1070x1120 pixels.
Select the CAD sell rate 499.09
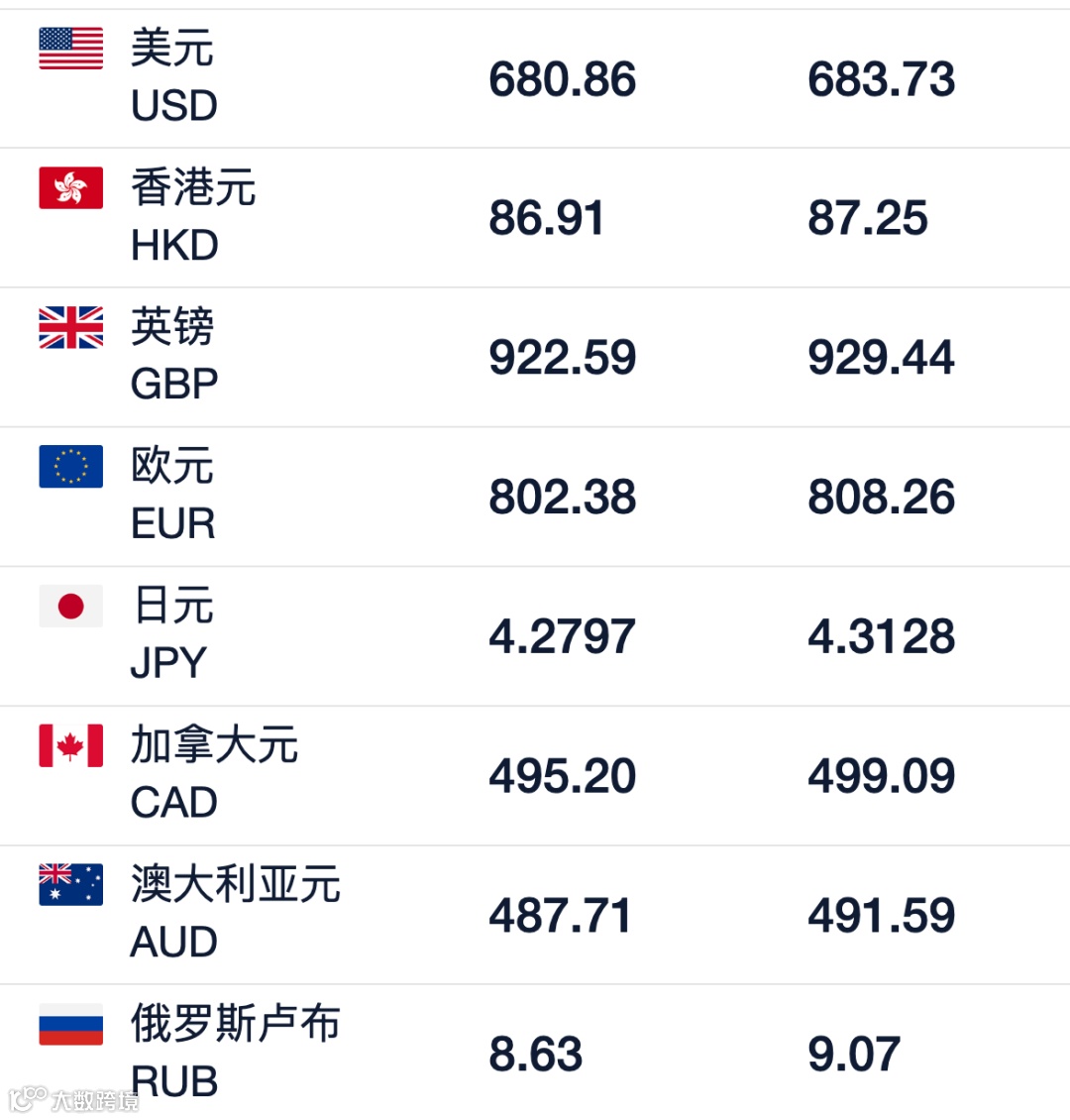tap(882, 775)
